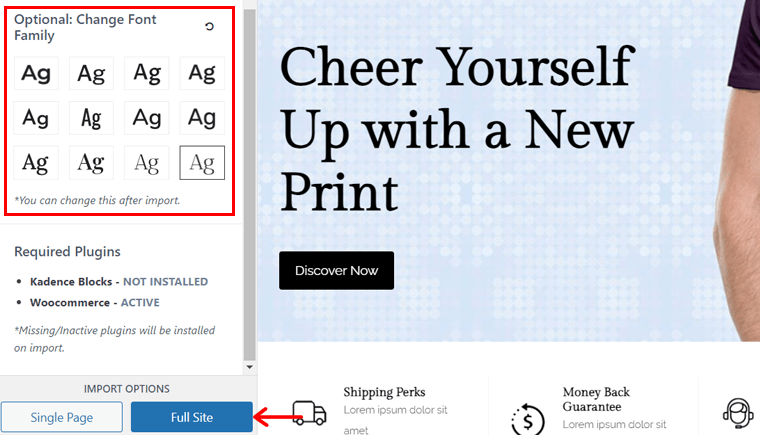Pick the condensed font option in the middle row
The height and width of the screenshot is (435, 760).
pyautogui.click(x=91, y=118)
